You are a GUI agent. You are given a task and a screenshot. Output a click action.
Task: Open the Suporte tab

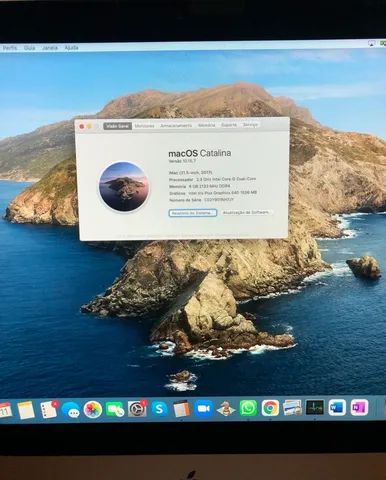(x=229, y=125)
